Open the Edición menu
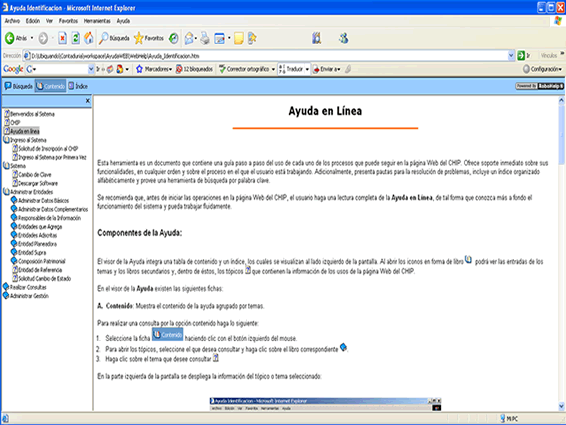This screenshot has width=566, height=425. click(32, 21)
